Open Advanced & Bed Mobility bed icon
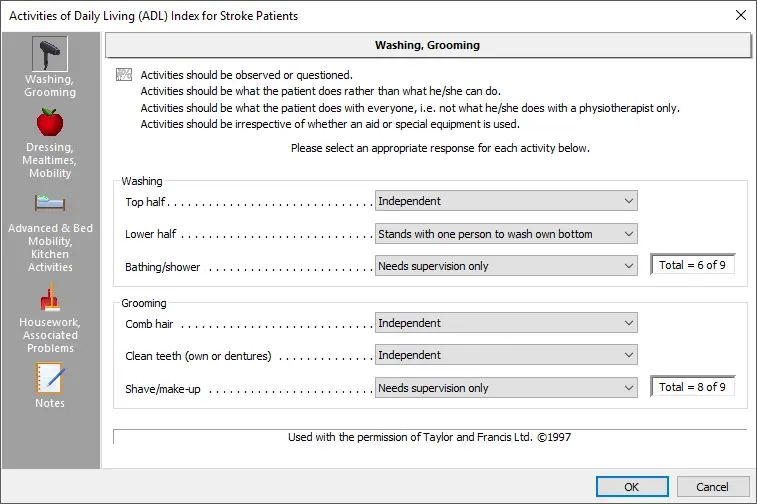The width and height of the screenshot is (757, 504). tap(50, 203)
